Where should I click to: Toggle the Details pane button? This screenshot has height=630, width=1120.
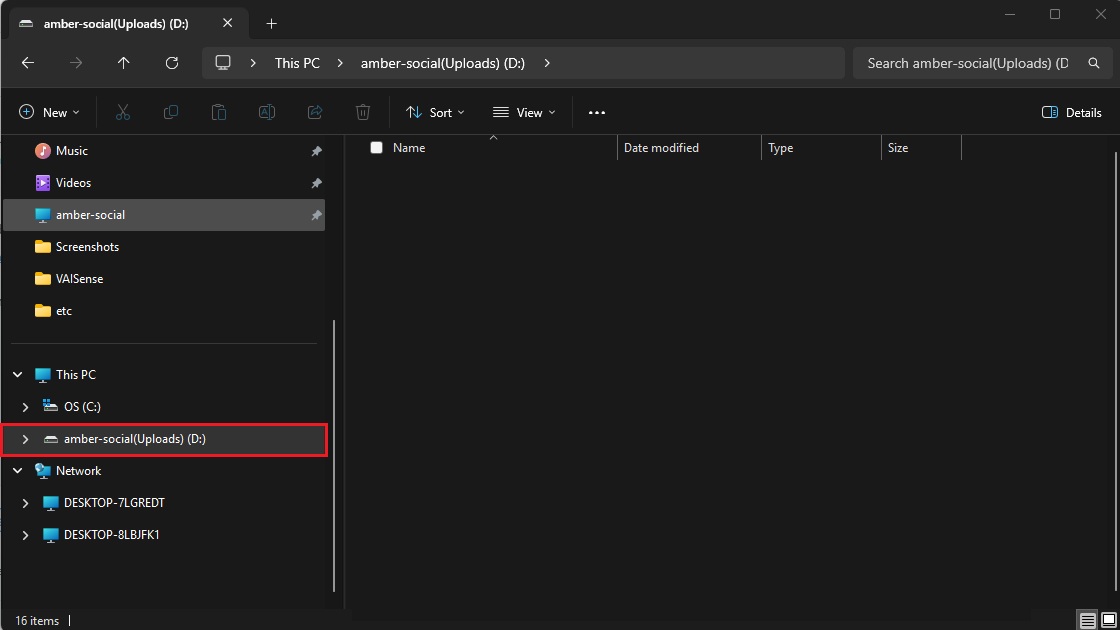1071,112
